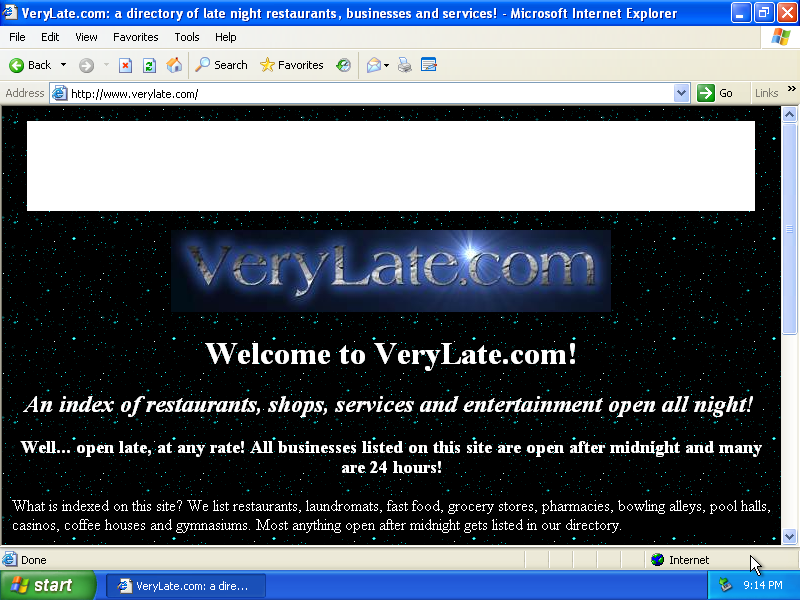Click the Forward navigation arrow

pos(86,65)
